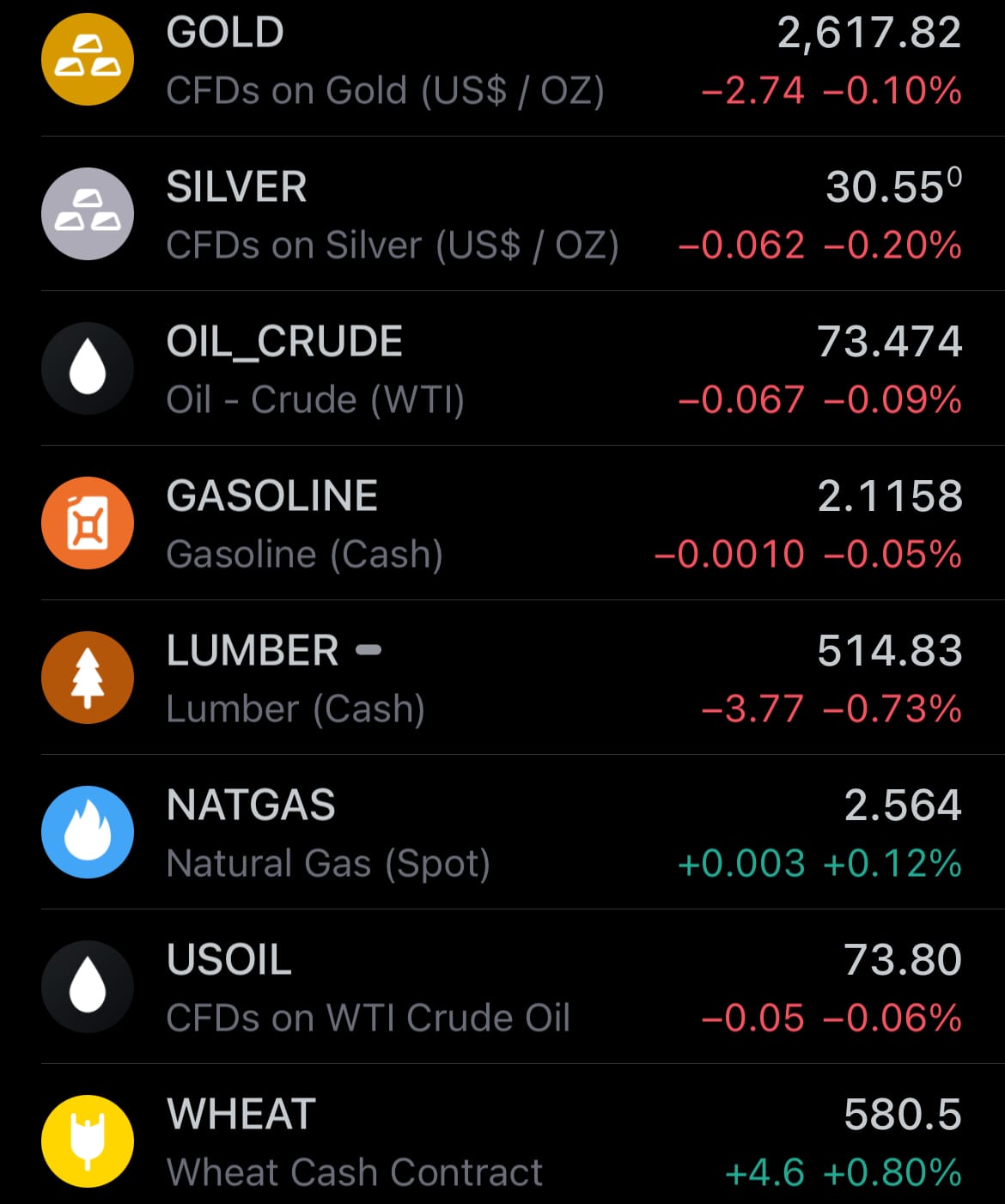The width and height of the screenshot is (1005, 1204).
Task: Open the GOLD symbol title
Action: pyautogui.click(x=225, y=33)
